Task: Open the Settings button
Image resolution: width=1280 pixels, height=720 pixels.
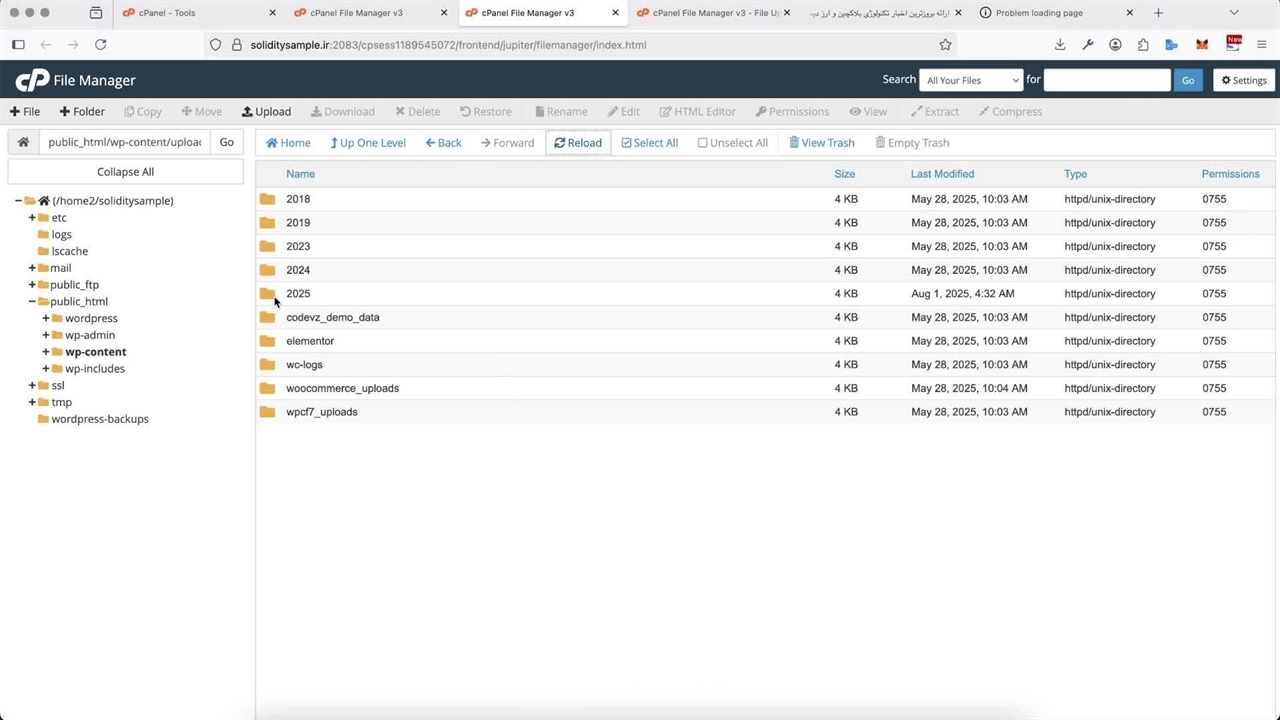Action: click(x=1243, y=80)
